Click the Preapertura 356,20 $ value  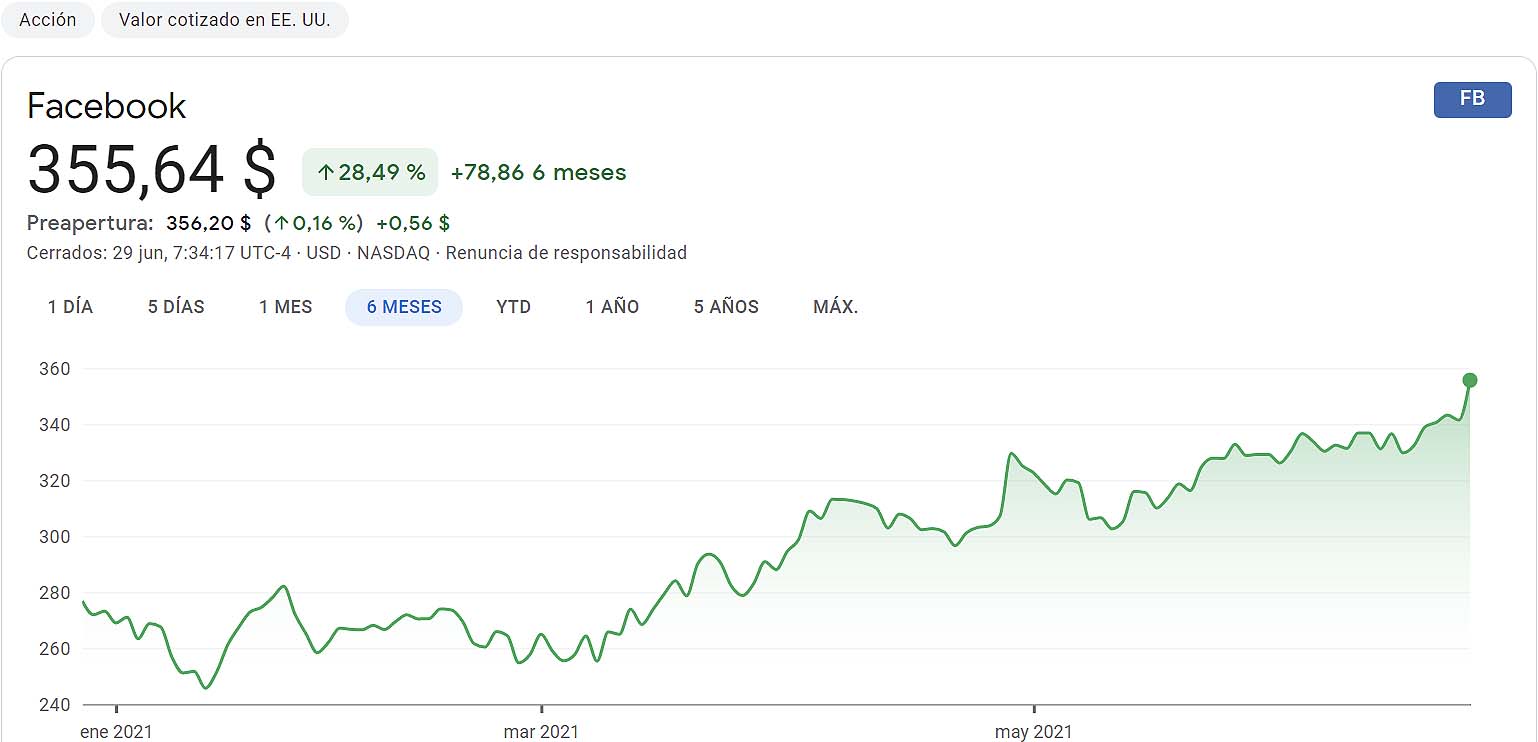pos(209,222)
